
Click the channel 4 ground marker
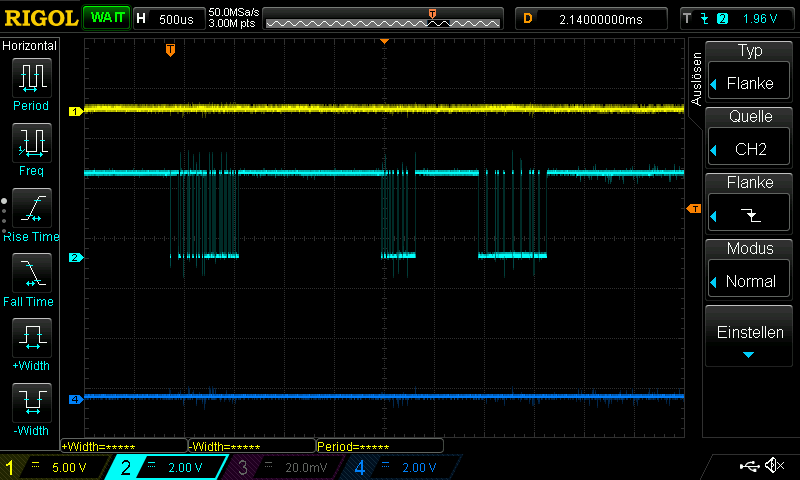[76, 399]
